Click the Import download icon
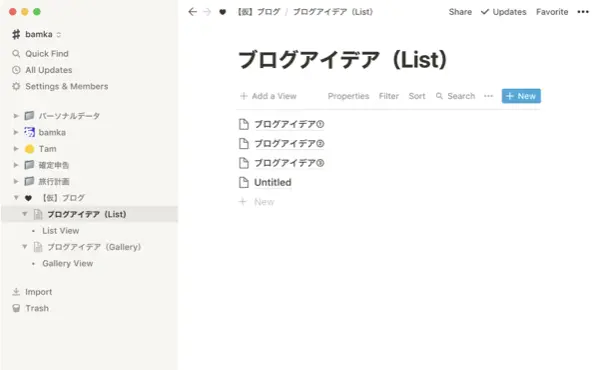This screenshot has height=370, width=600. 16,292
